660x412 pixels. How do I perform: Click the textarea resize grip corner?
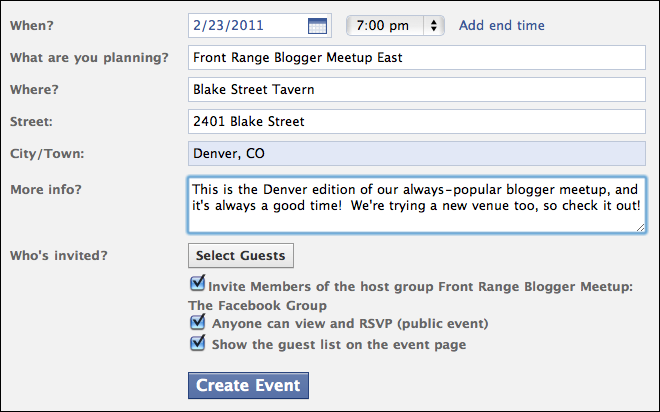tap(640, 228)
